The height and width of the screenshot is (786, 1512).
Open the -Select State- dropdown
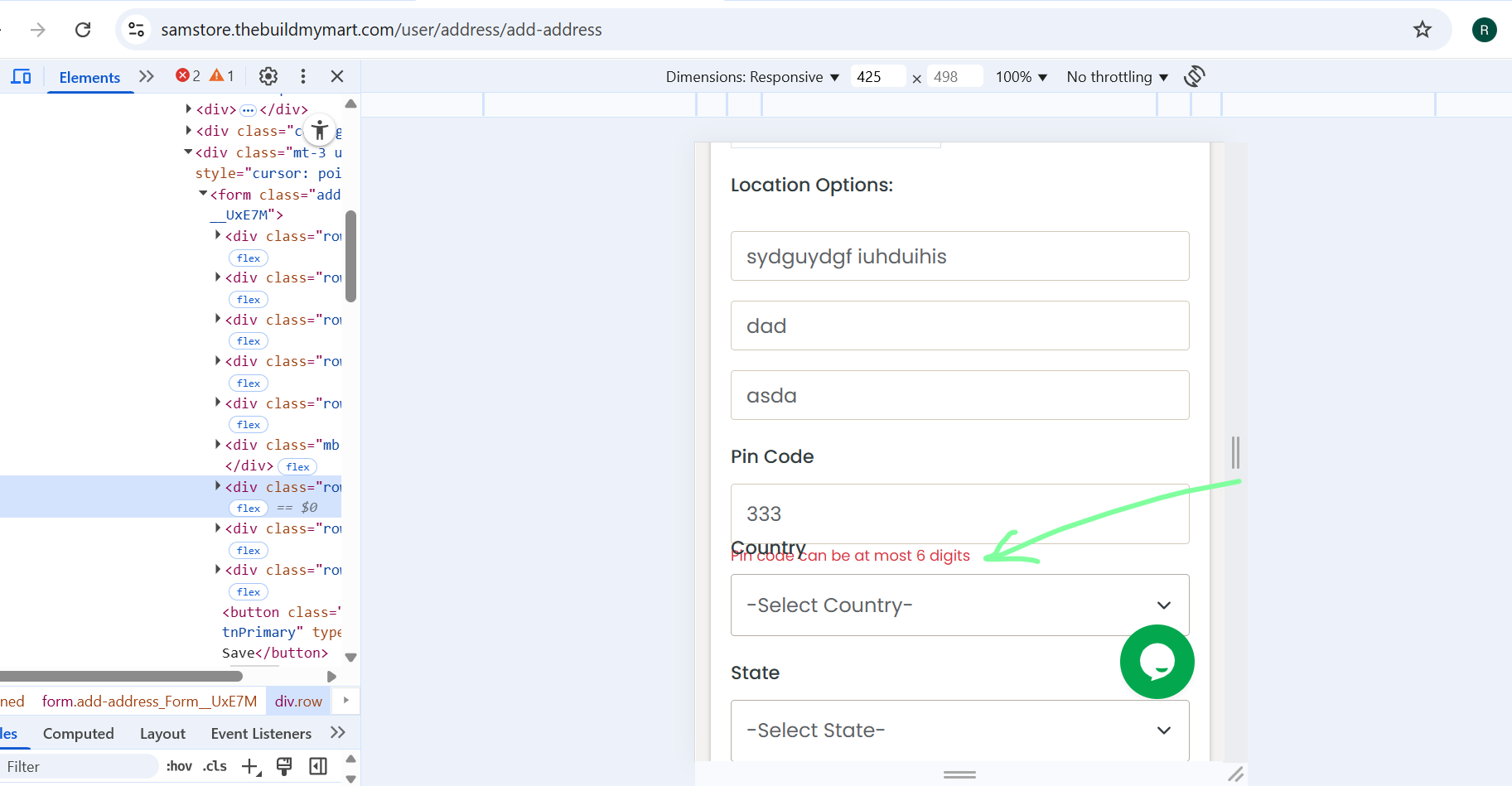(x=959, y=730)
